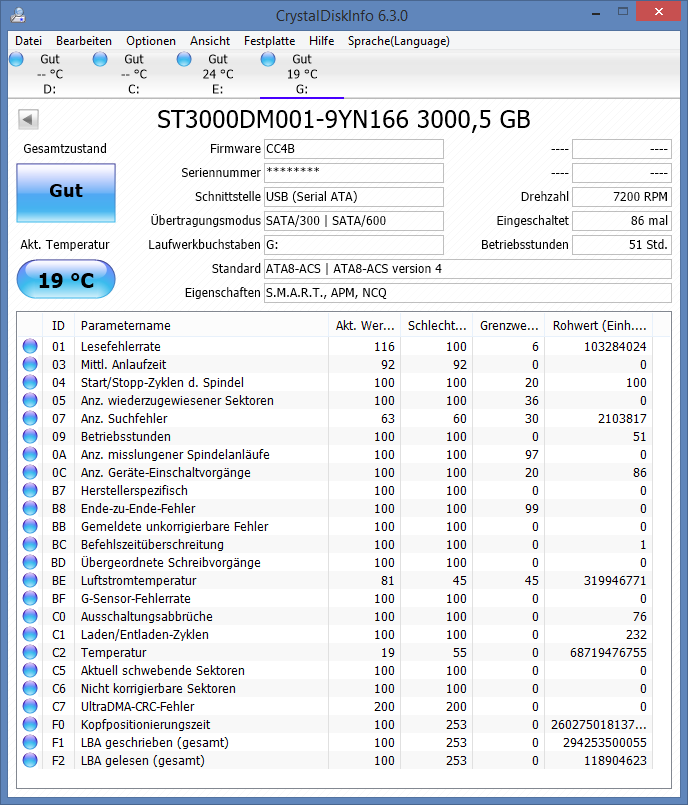Select the Laden/Entladen-Zyklen row text

tap(145, 635)
